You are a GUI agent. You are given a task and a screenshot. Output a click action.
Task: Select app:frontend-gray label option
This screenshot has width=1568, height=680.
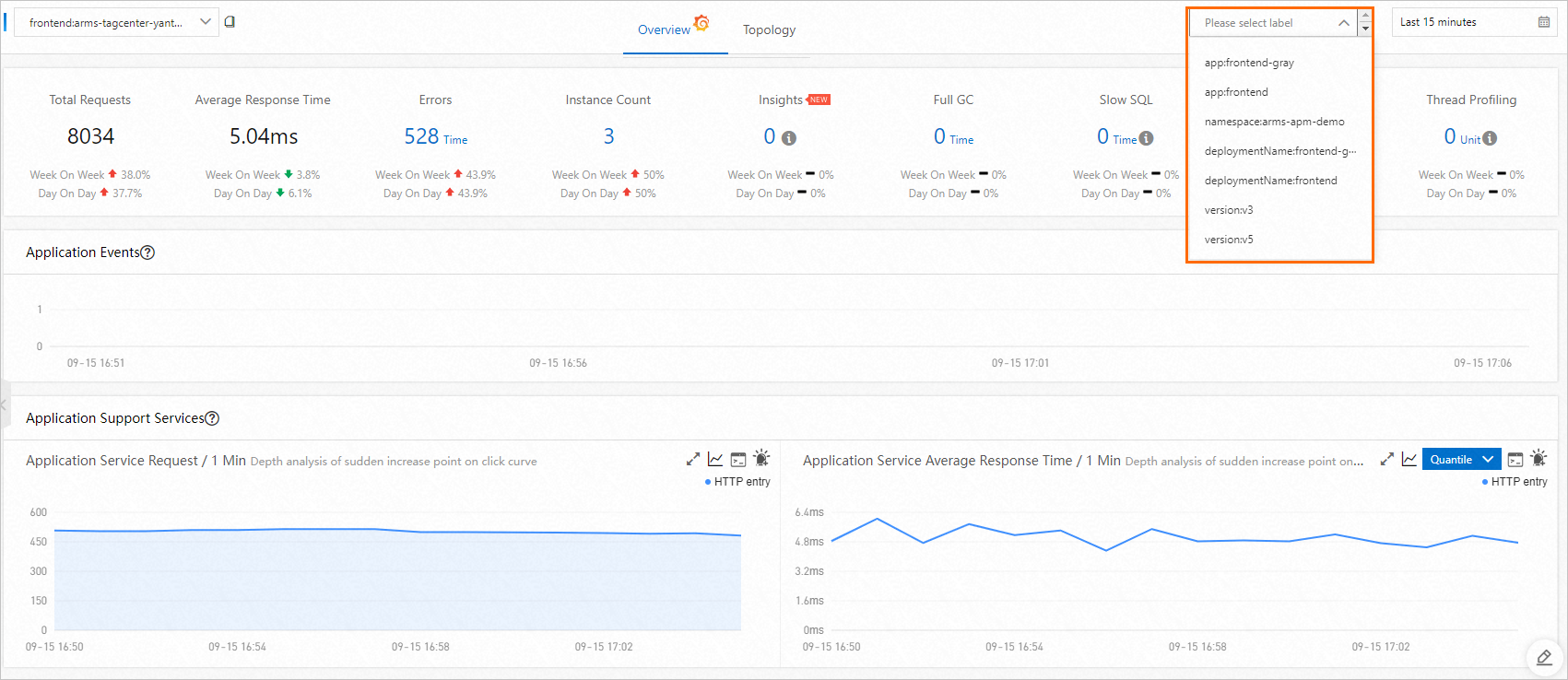1279,63
